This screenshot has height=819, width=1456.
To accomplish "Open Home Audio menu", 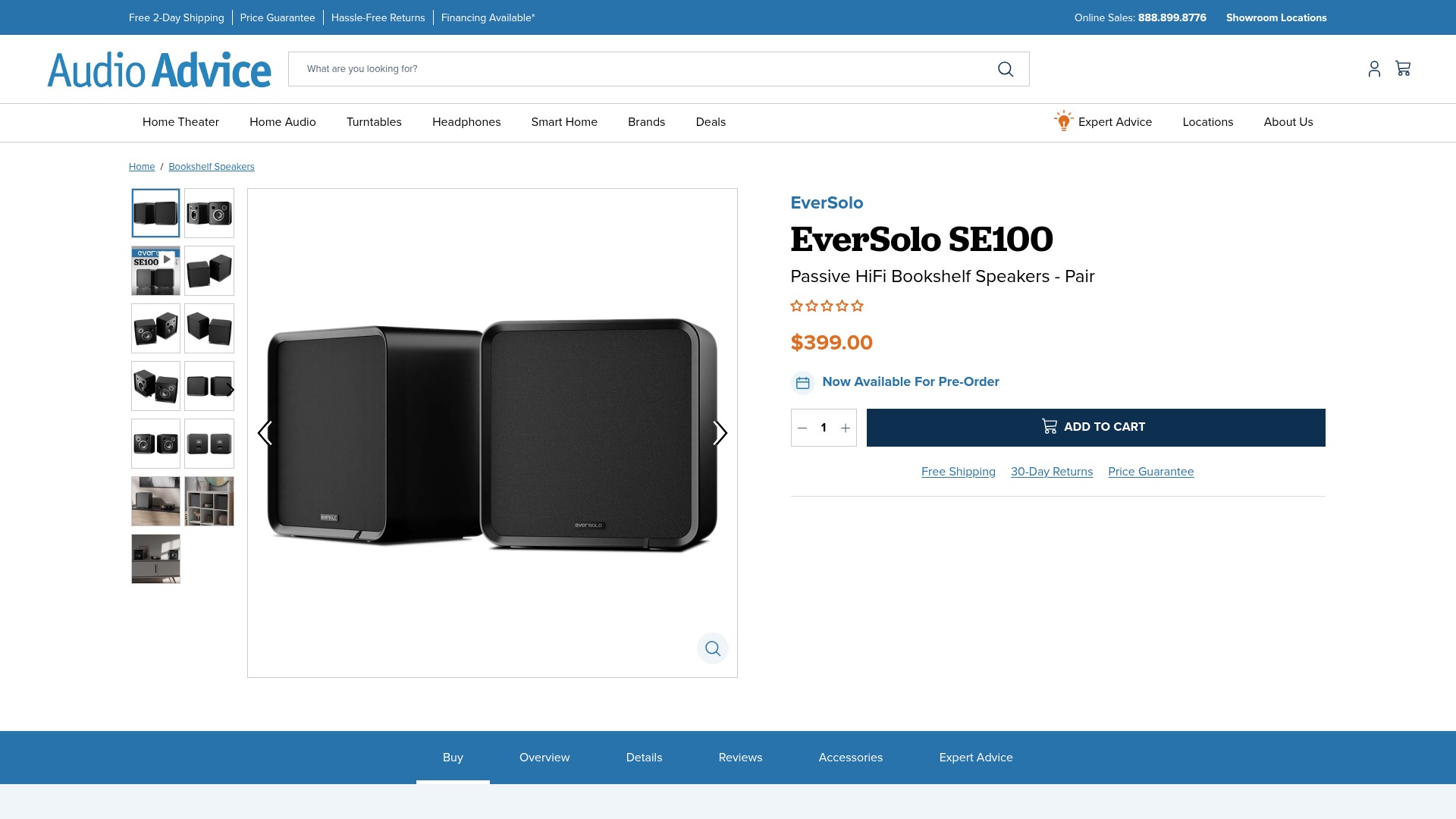I will click(283, 122).
